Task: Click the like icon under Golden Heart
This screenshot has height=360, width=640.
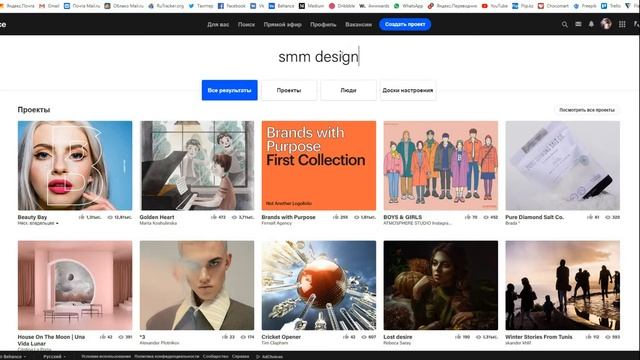Action: 214,217
